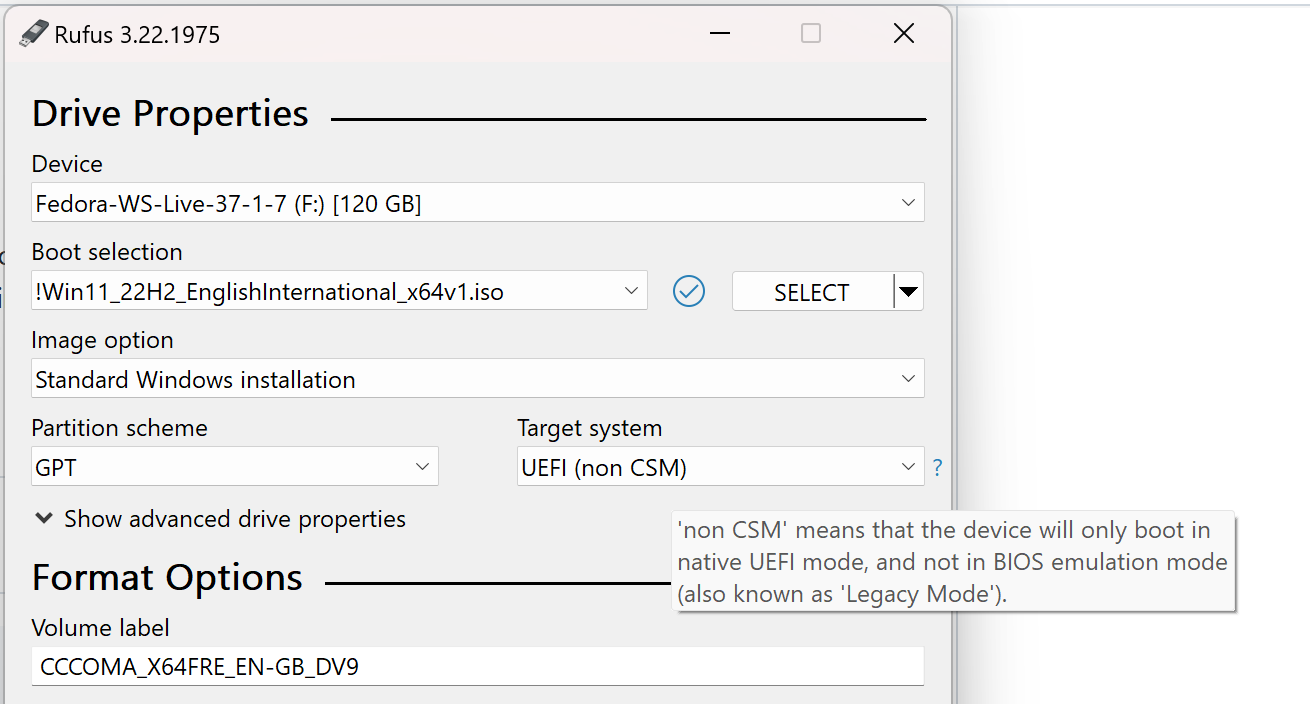Click the Drive Properties heading
The image size is (1310, 704).
[x=170, y=113]
